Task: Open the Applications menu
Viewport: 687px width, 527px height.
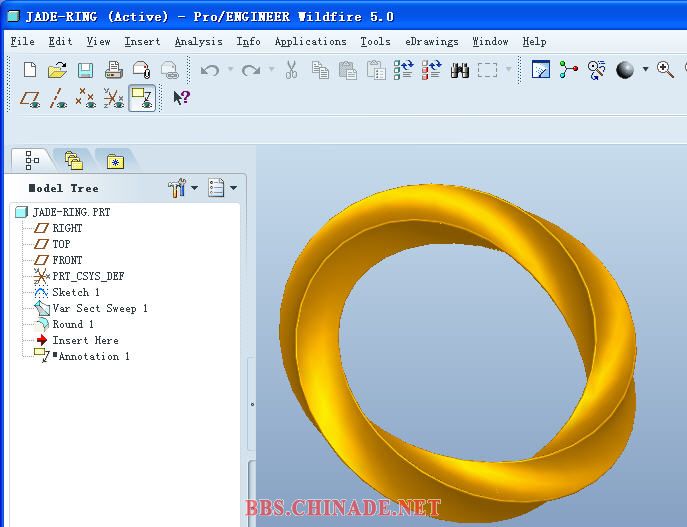Action: point(311,42)
